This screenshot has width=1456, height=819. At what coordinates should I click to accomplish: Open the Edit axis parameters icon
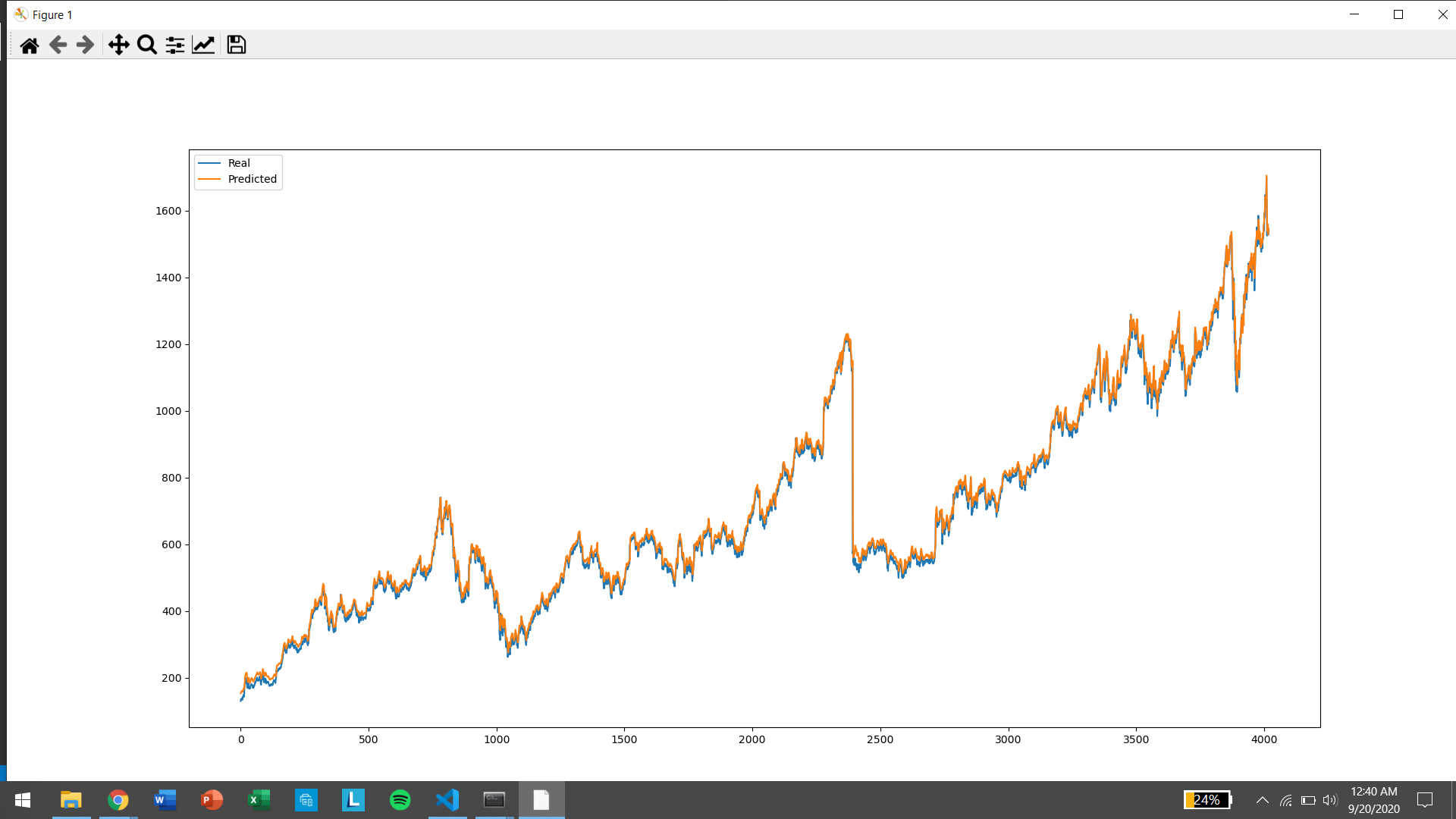203,45
